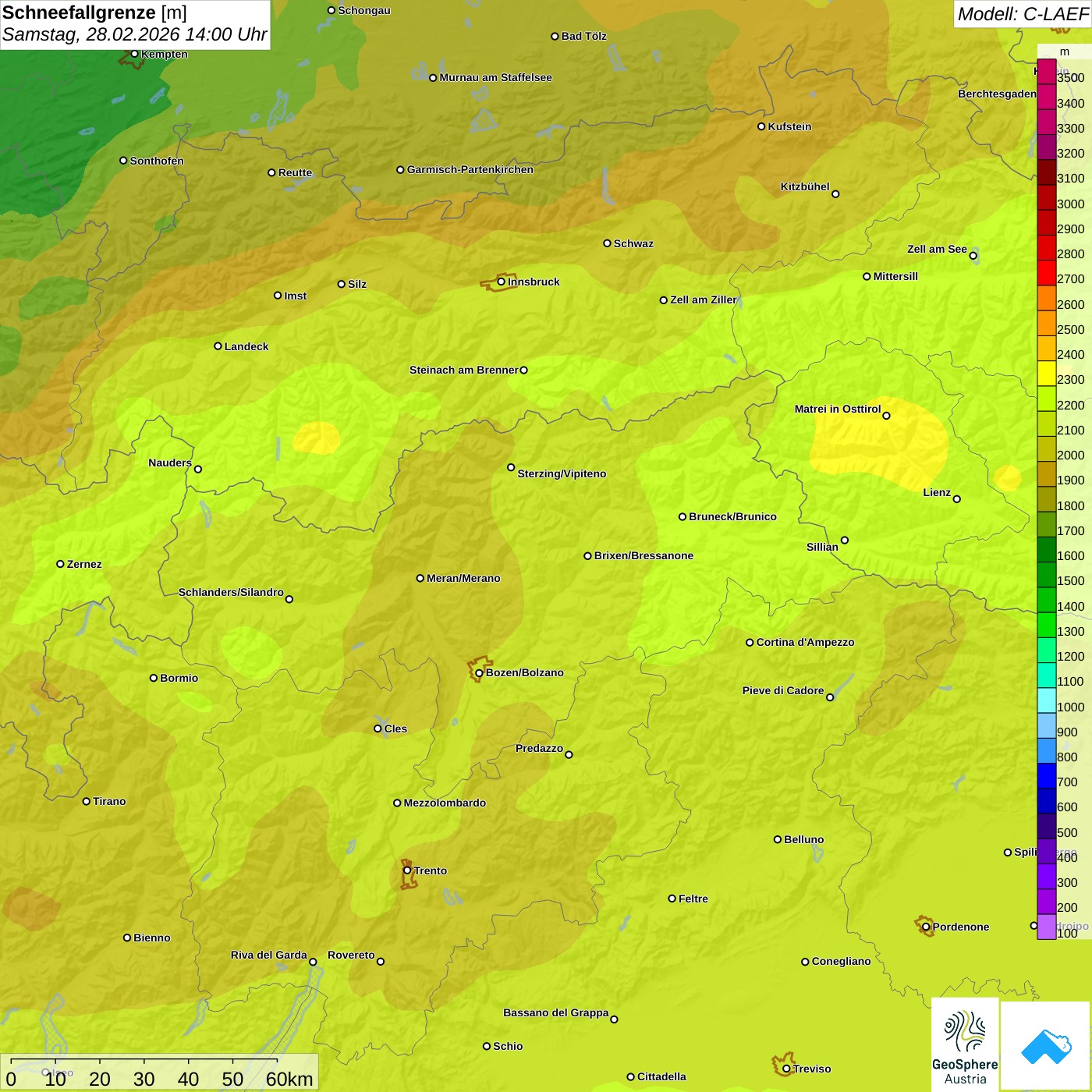Click the Riva del Garda label
Screen dimensions: 1092x1092
269,955
